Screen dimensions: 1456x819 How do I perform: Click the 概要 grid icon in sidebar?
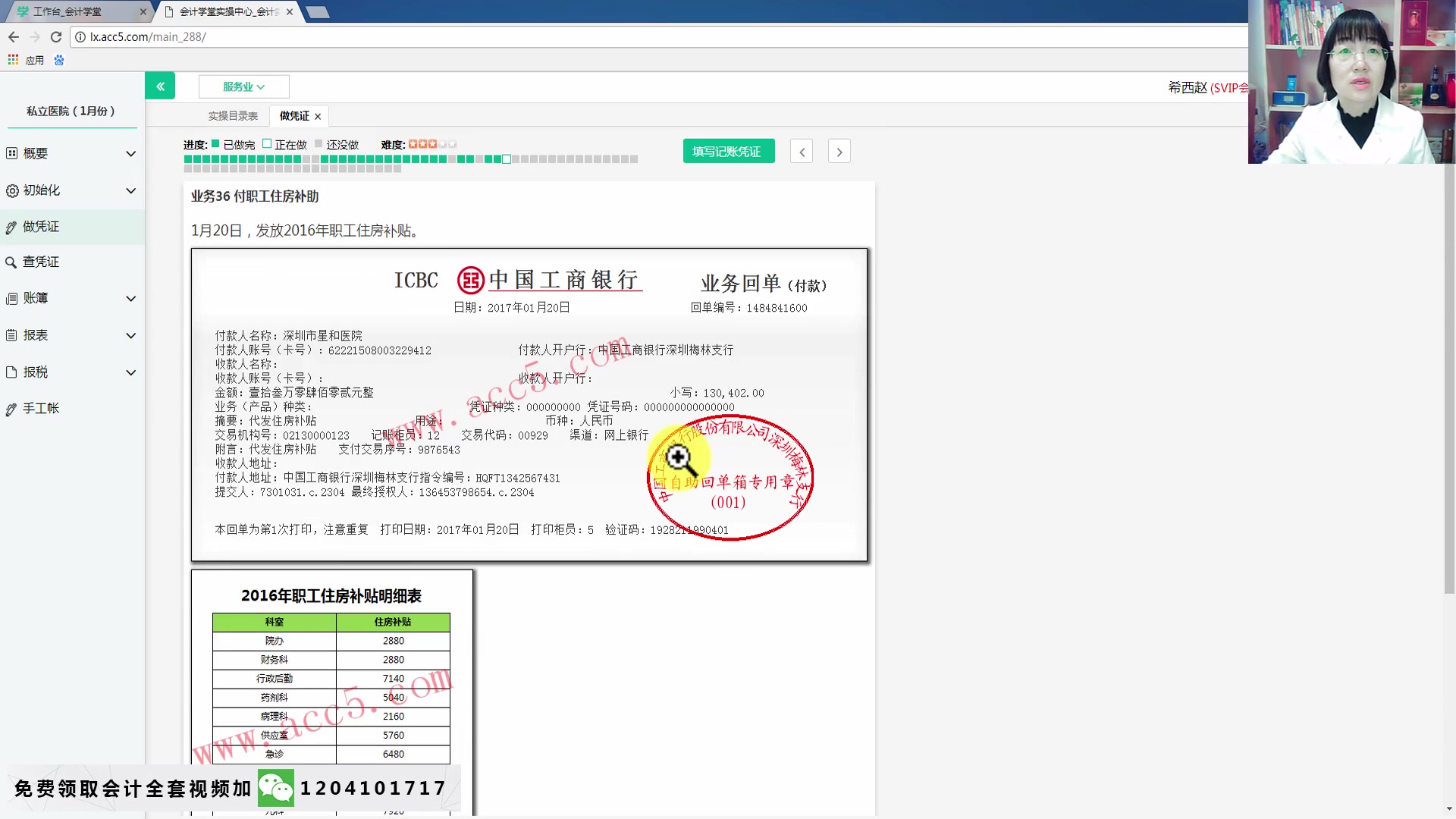point(11,153)
